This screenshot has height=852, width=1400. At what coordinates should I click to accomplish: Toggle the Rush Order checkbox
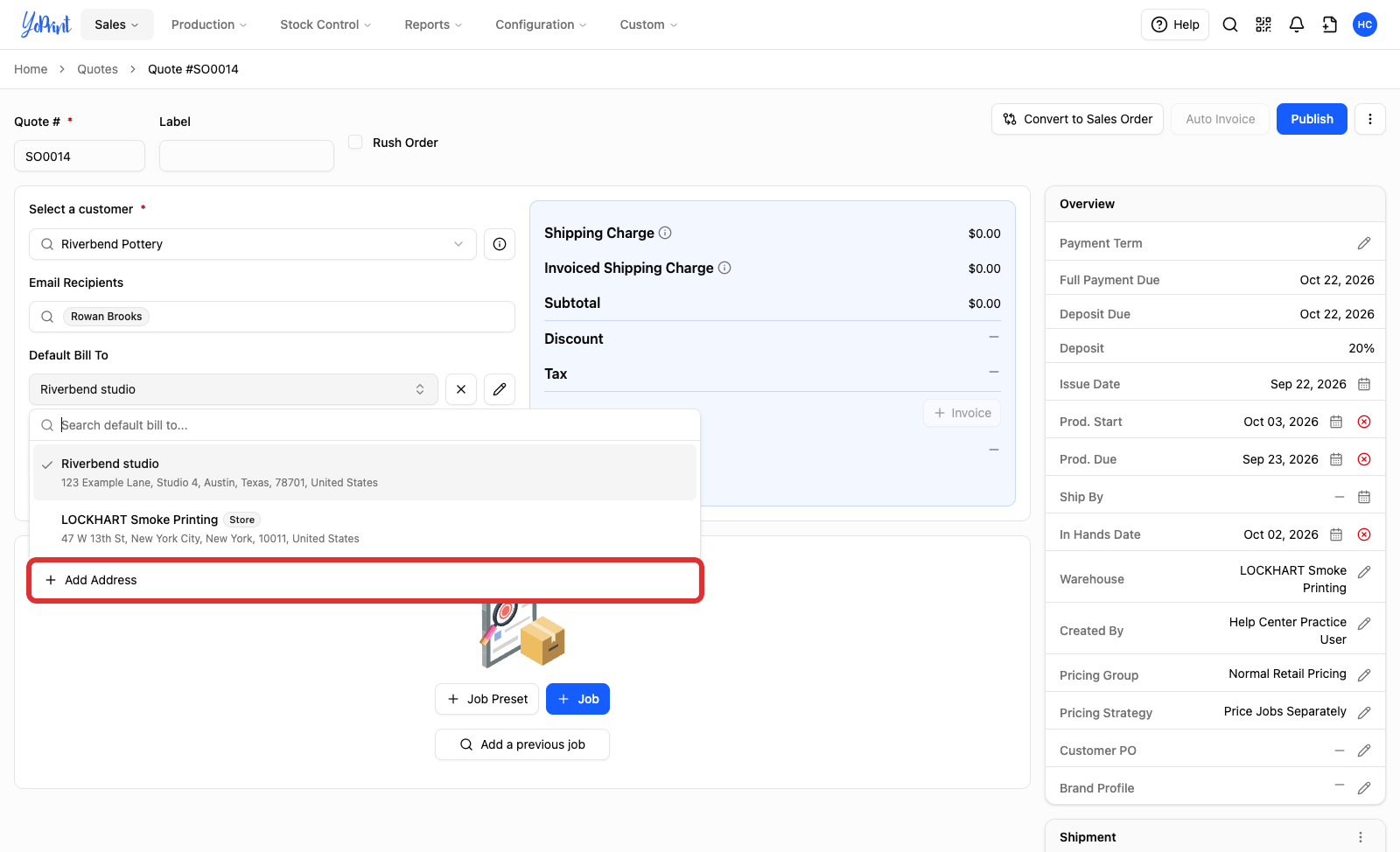355,142
